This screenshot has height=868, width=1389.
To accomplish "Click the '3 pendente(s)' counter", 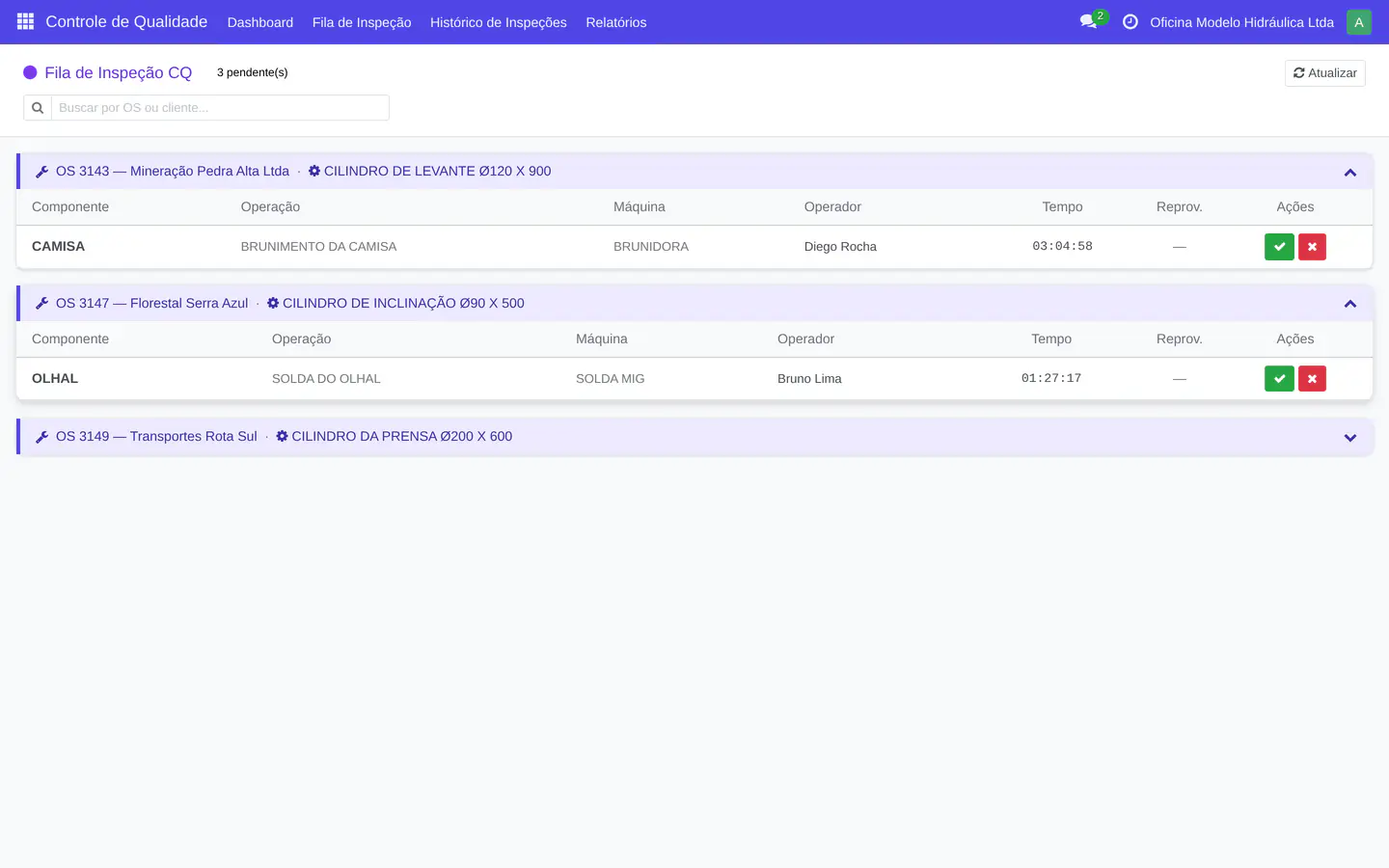I will 253,72.
